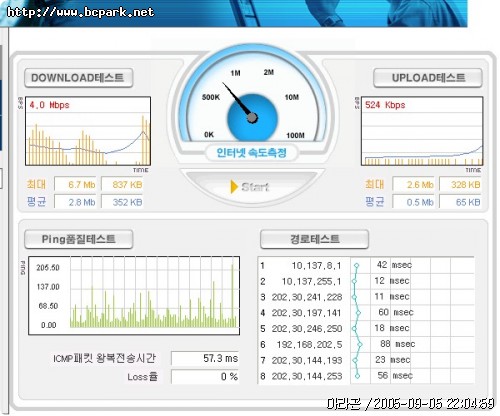Click upload max field 2.6 Mb
This screenshot has width=500, height=416.
tap(414, 184)
